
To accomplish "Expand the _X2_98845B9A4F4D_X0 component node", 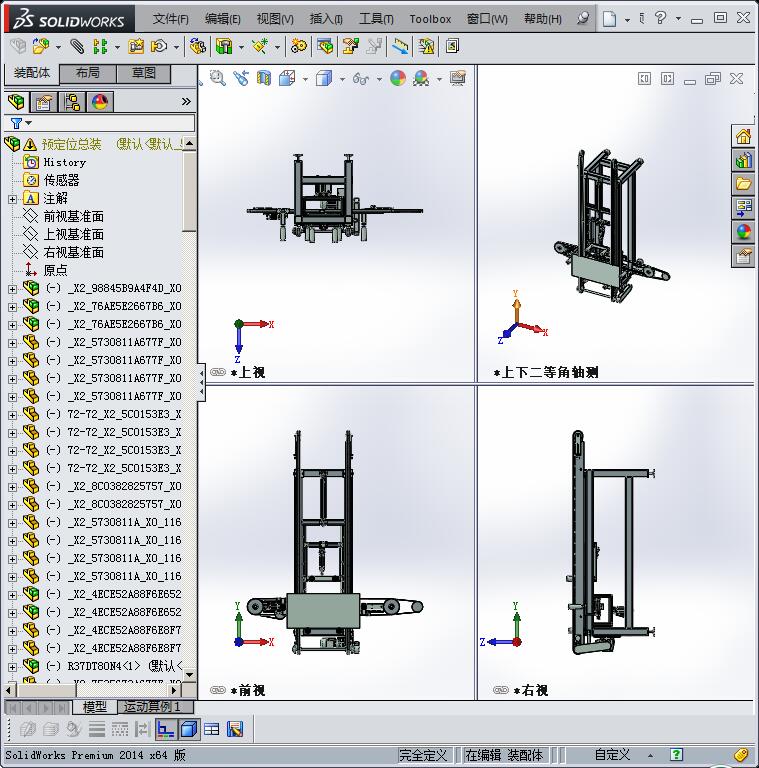I will 12,289.
